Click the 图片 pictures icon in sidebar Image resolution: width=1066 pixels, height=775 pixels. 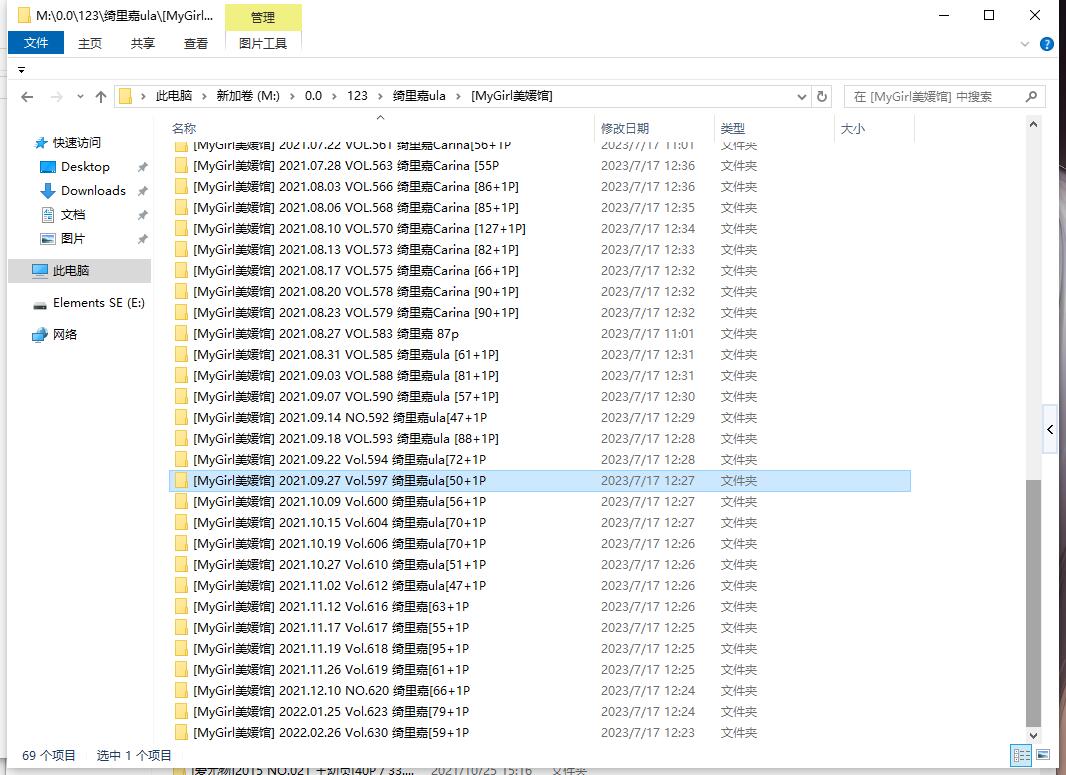click(48, 239)
